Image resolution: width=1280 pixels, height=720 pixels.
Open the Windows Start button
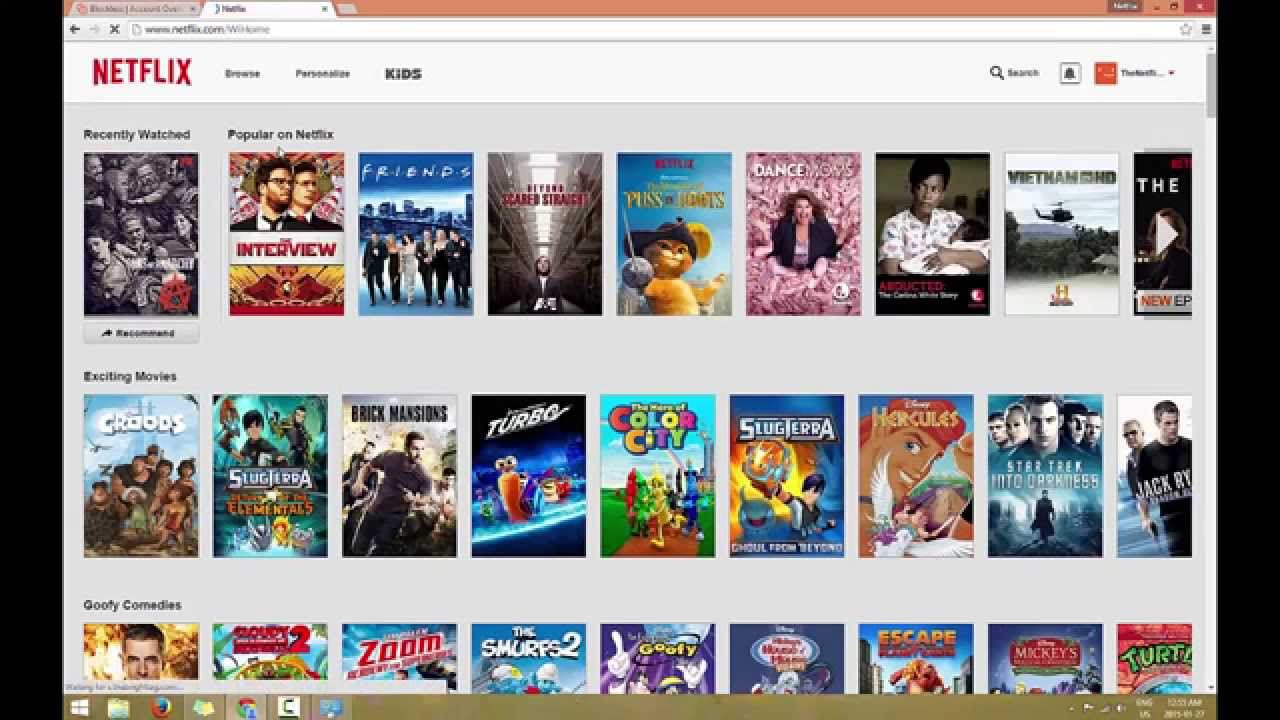(80, 707)
